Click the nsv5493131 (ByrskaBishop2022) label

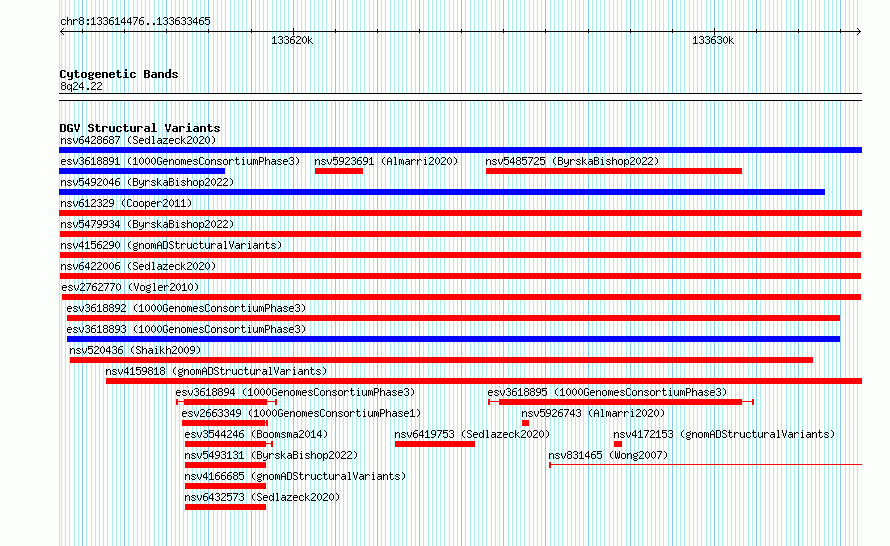click(271, 455)
